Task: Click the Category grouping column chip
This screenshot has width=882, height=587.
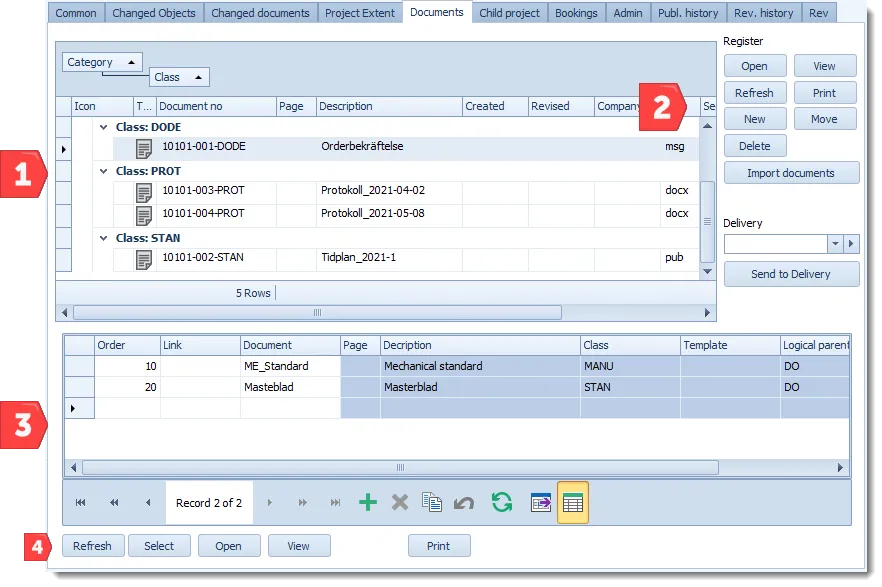Action: pos(102,62)
